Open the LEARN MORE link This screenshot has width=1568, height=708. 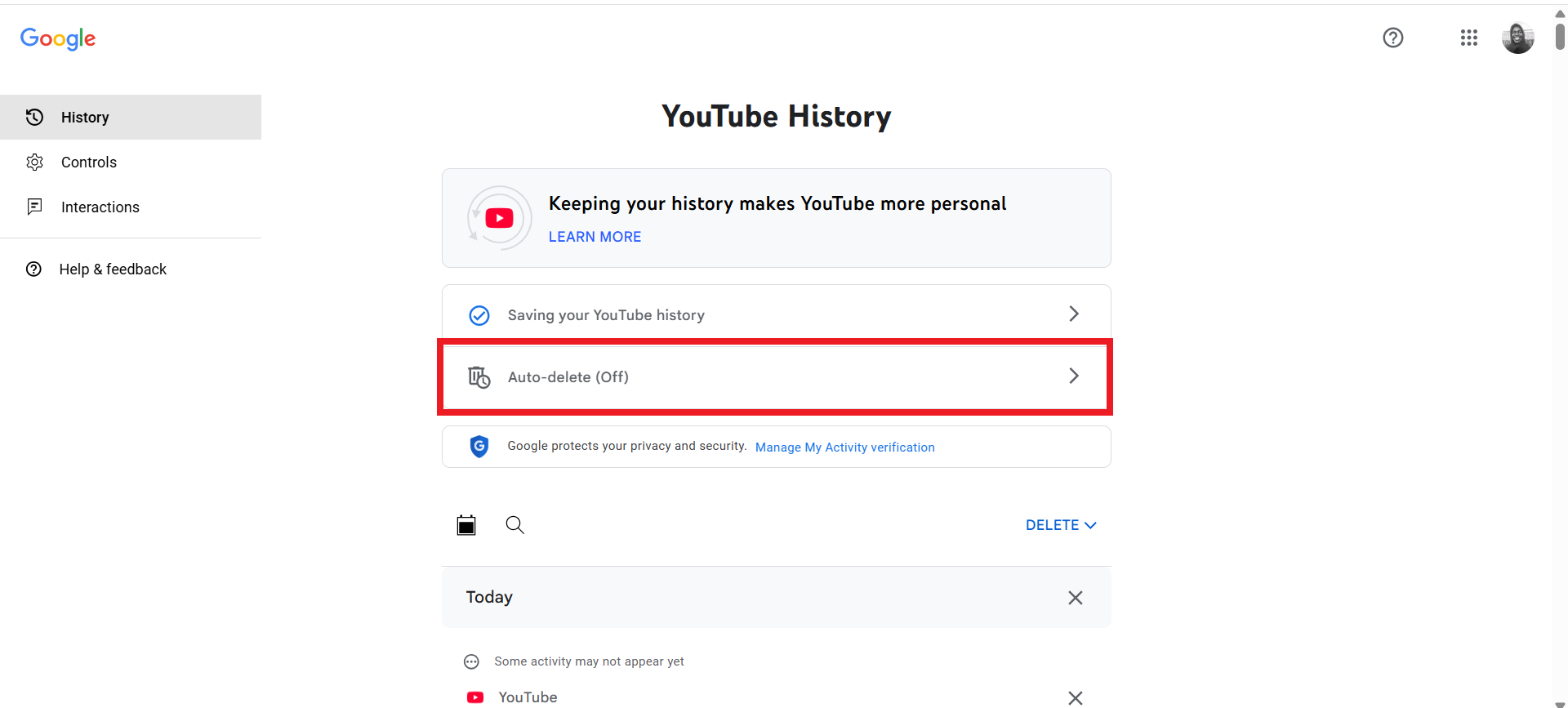click(595, 236)
